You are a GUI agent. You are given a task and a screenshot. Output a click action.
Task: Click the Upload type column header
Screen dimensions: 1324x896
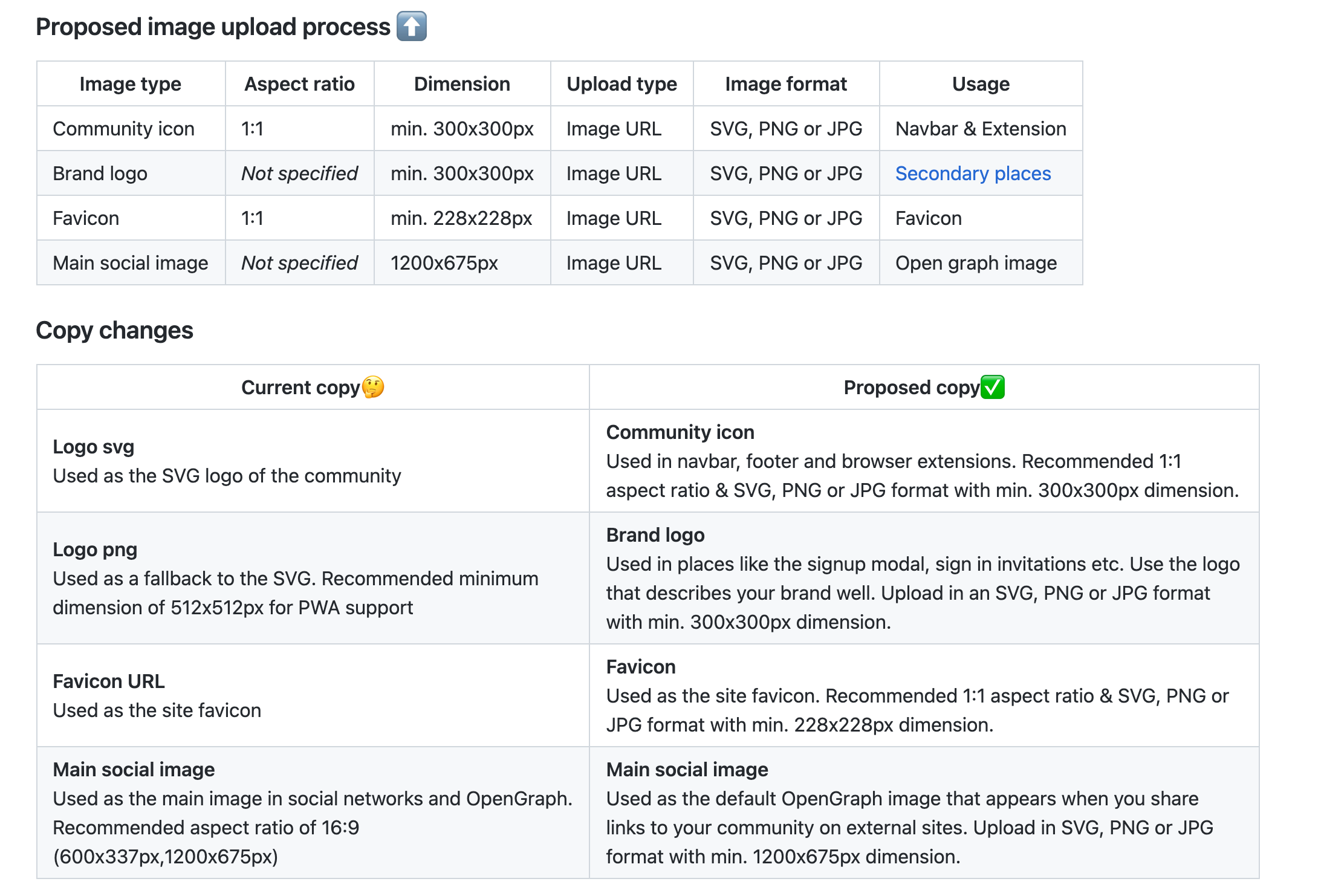click(x=621, y=83)
